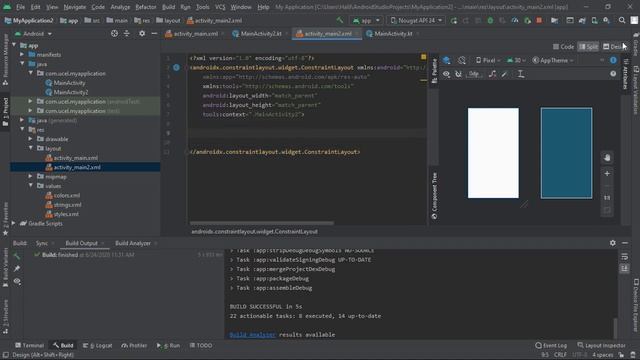Open the Build panel settings gear
The width and height of the screenshot is (640, 360).
[613, 243]
